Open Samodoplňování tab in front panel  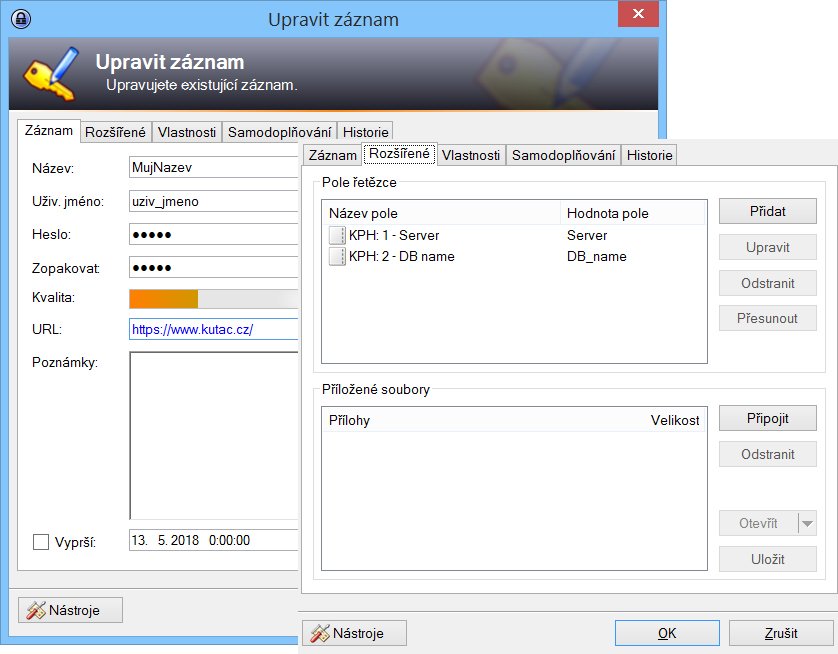pos(563,155)
